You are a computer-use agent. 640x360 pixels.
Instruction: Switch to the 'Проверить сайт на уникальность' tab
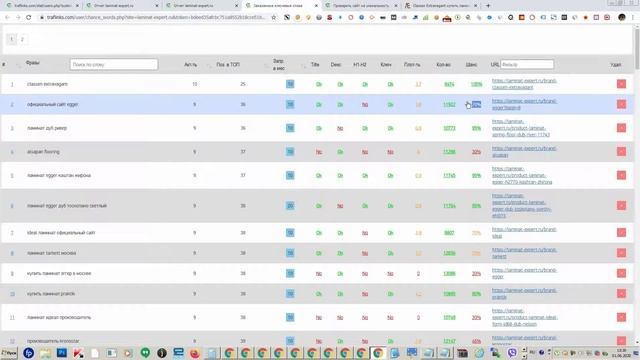[361, 6]
